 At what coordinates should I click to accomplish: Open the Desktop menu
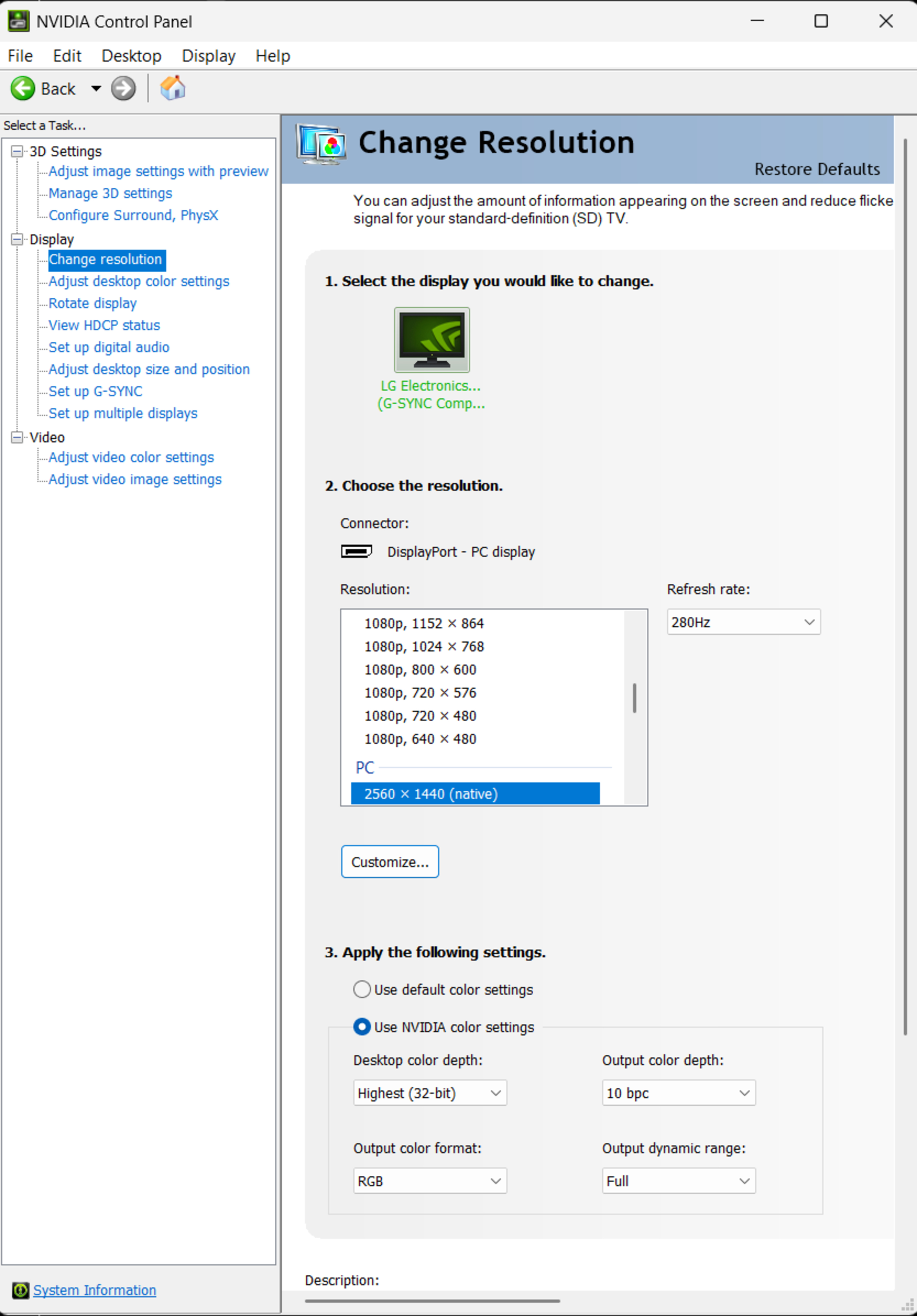click(x=131, y=56)
